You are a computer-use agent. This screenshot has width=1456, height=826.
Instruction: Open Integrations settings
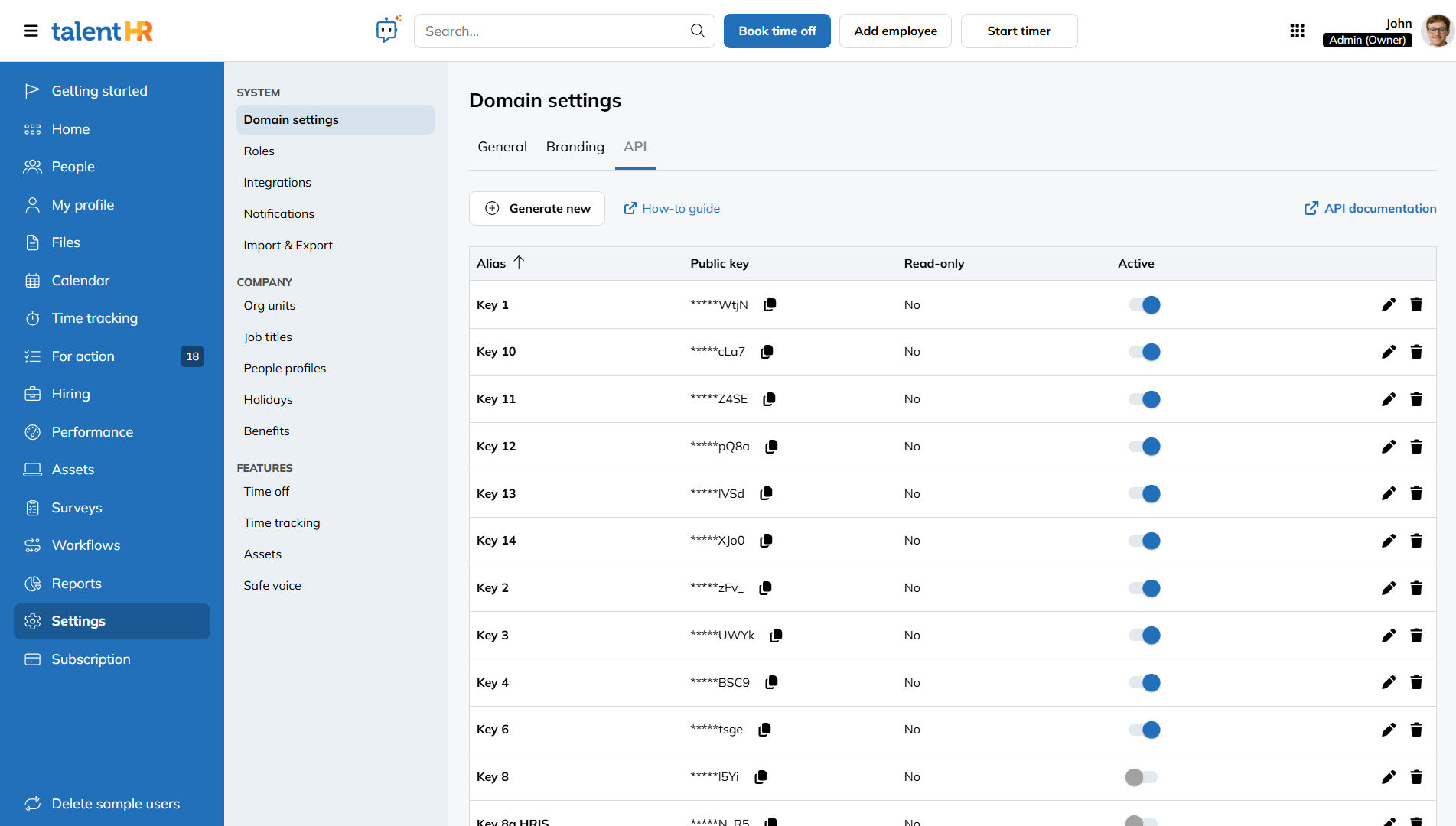pos(277,182)
